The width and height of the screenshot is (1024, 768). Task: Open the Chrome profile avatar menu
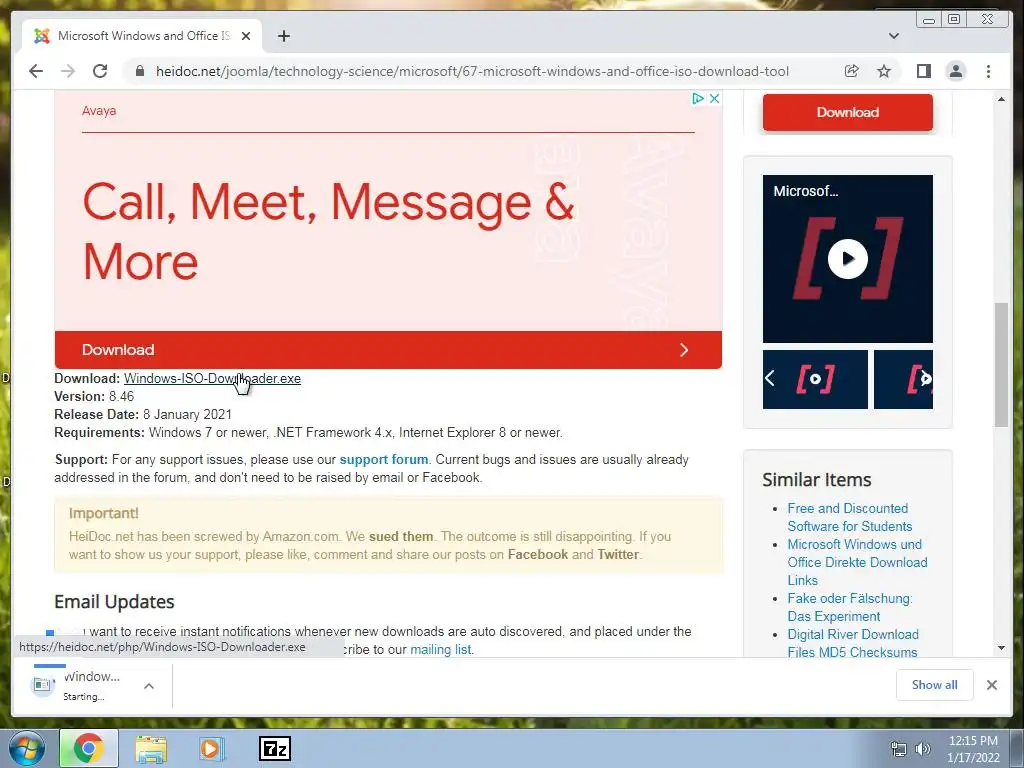click(x=955, y=71)
